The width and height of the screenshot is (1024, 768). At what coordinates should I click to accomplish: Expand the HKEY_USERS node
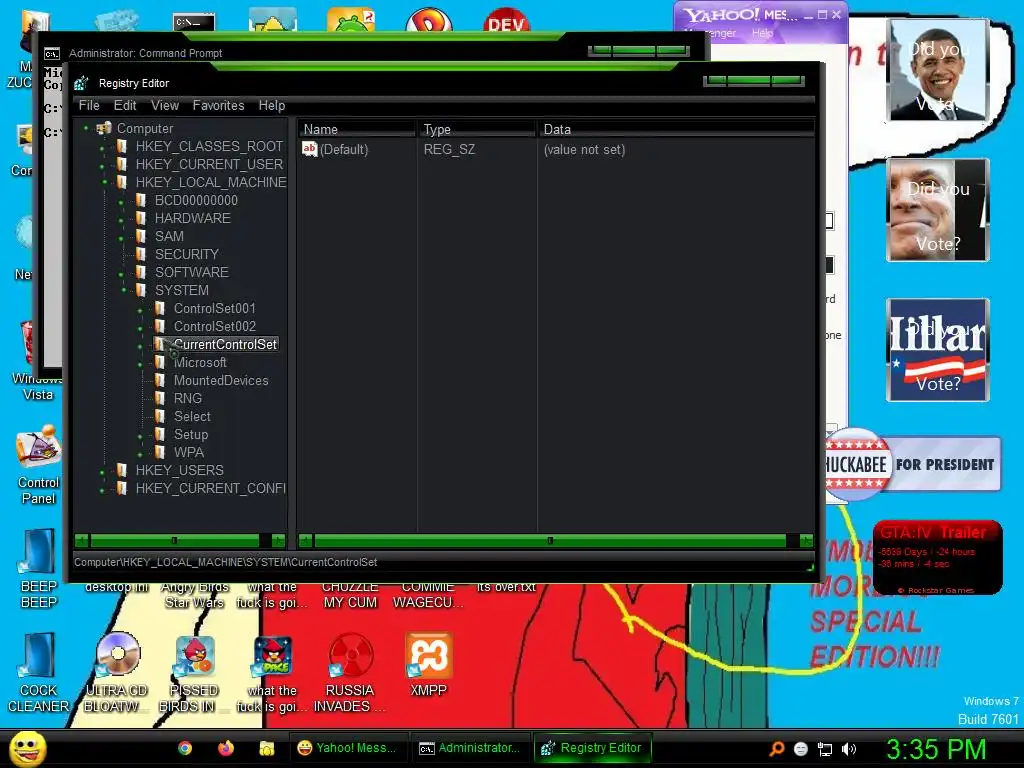point(102,472)
